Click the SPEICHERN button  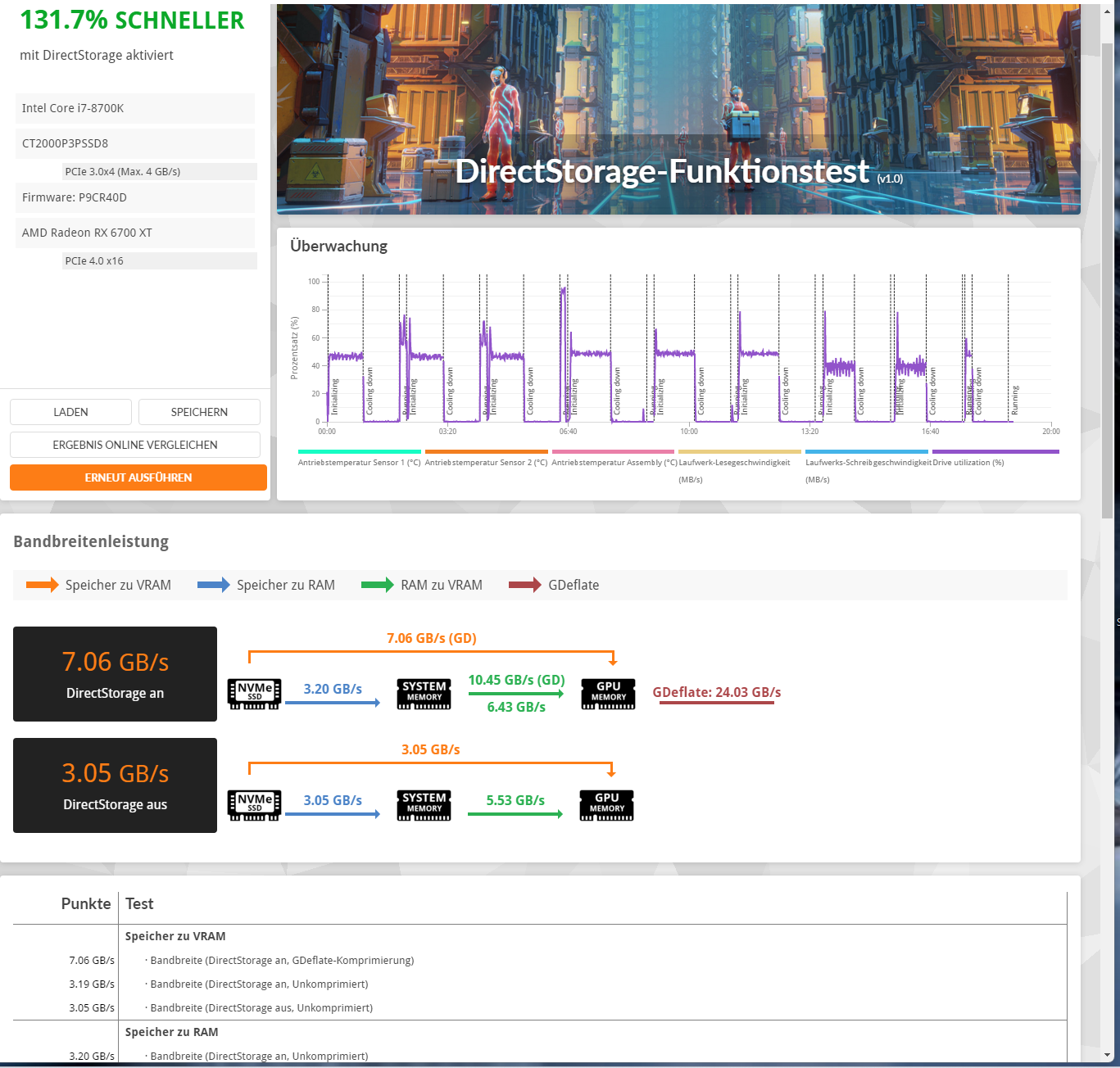[x=199, y=412]
